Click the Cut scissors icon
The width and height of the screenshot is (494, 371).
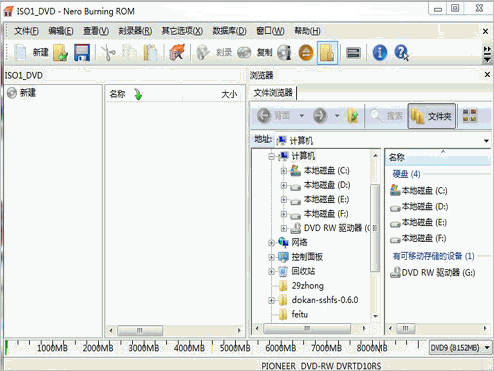click(108, 52)
